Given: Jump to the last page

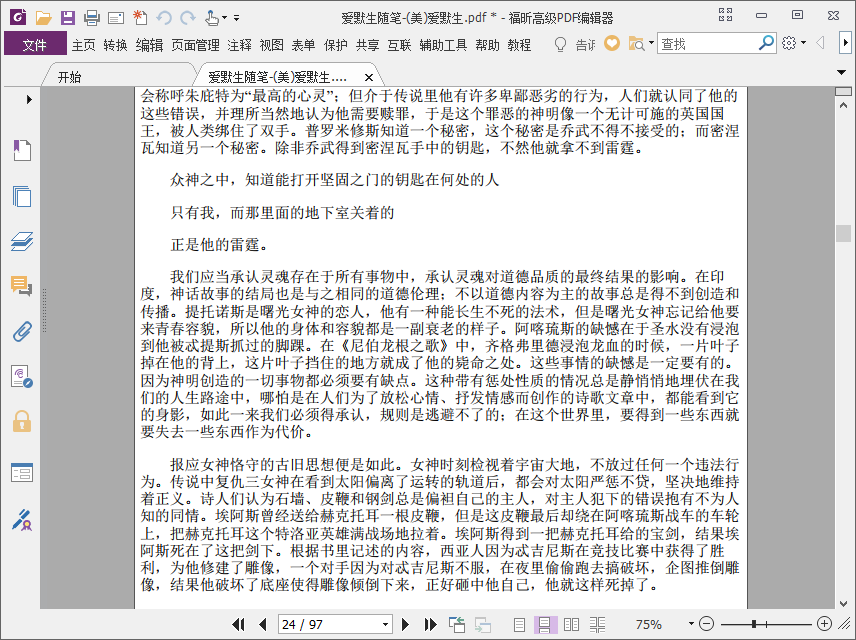Looking at the screenshot, I should click(430, 624).
